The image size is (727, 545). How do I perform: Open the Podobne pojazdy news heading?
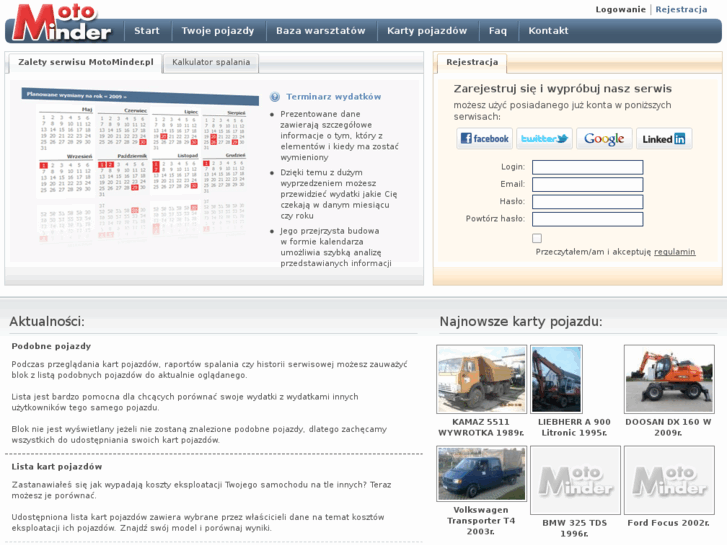(x=51, y=346)
